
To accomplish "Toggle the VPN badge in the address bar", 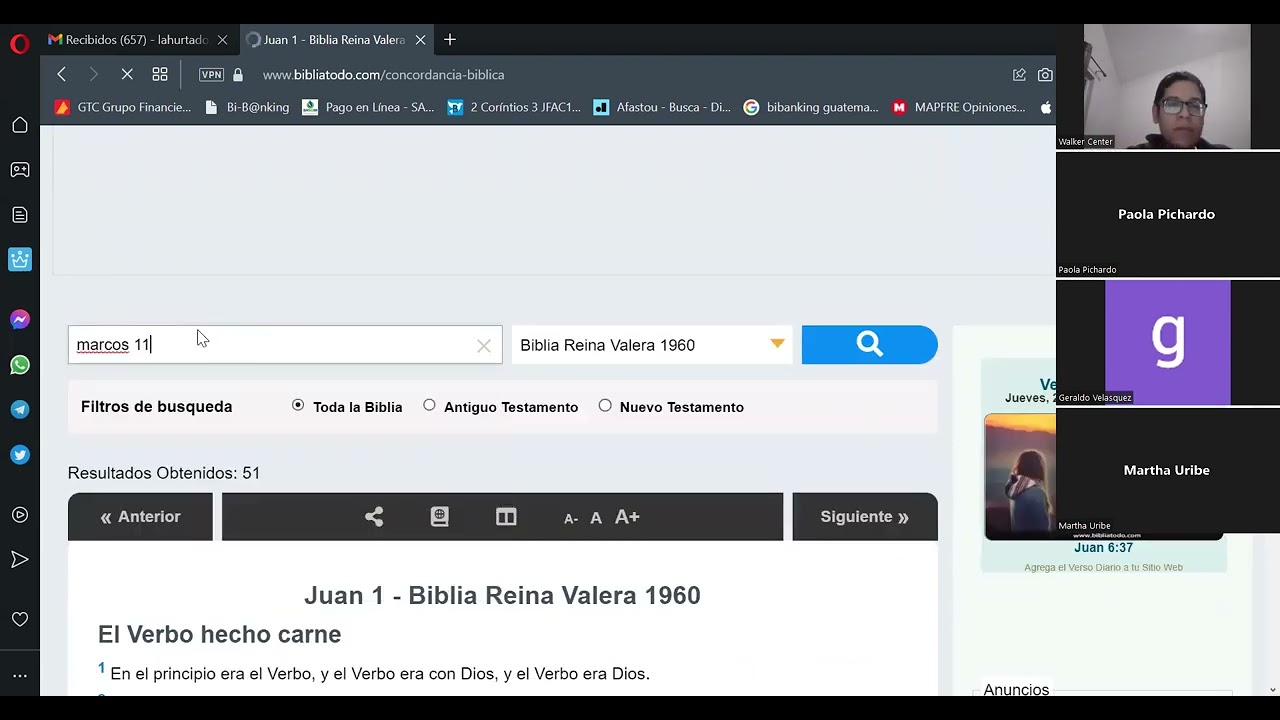I will [211, 75].
